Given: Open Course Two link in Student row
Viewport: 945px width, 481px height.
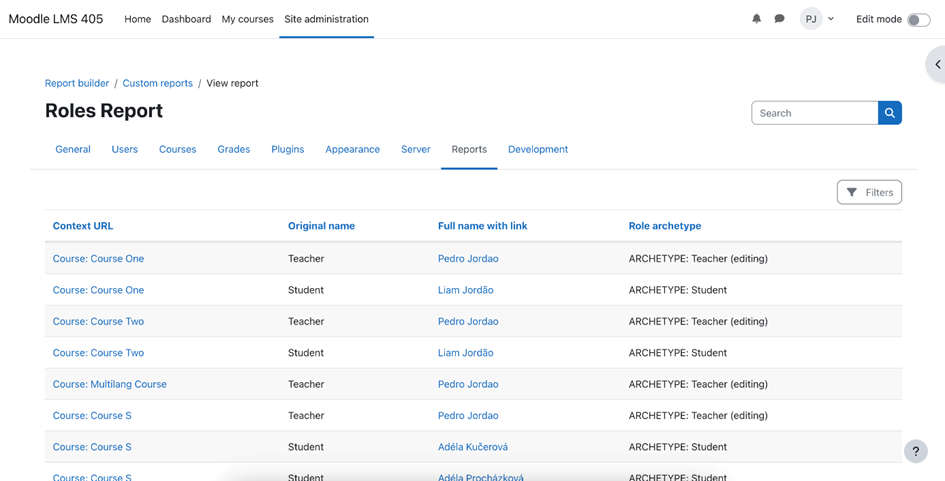Looking at the screenshot, I should click(98, 353).
